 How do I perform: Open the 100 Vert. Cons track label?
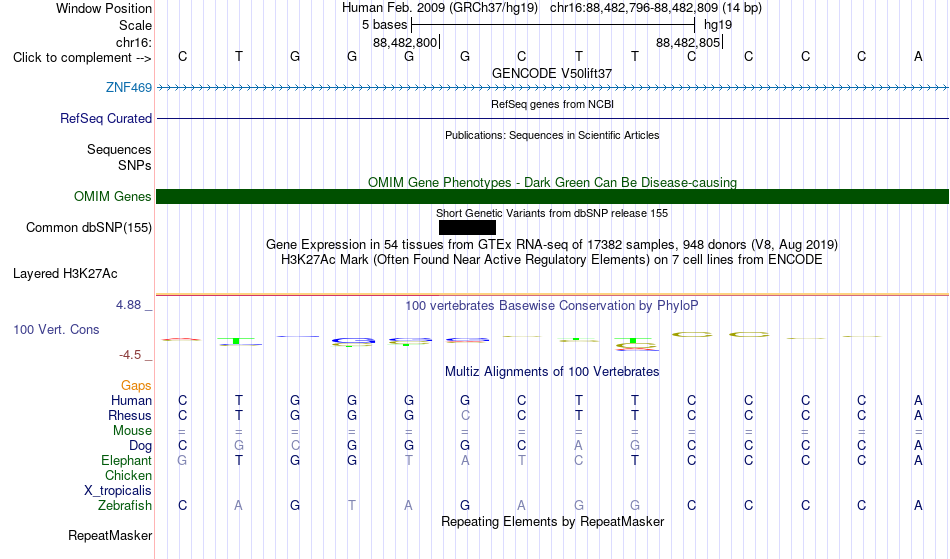pos(56,329)
